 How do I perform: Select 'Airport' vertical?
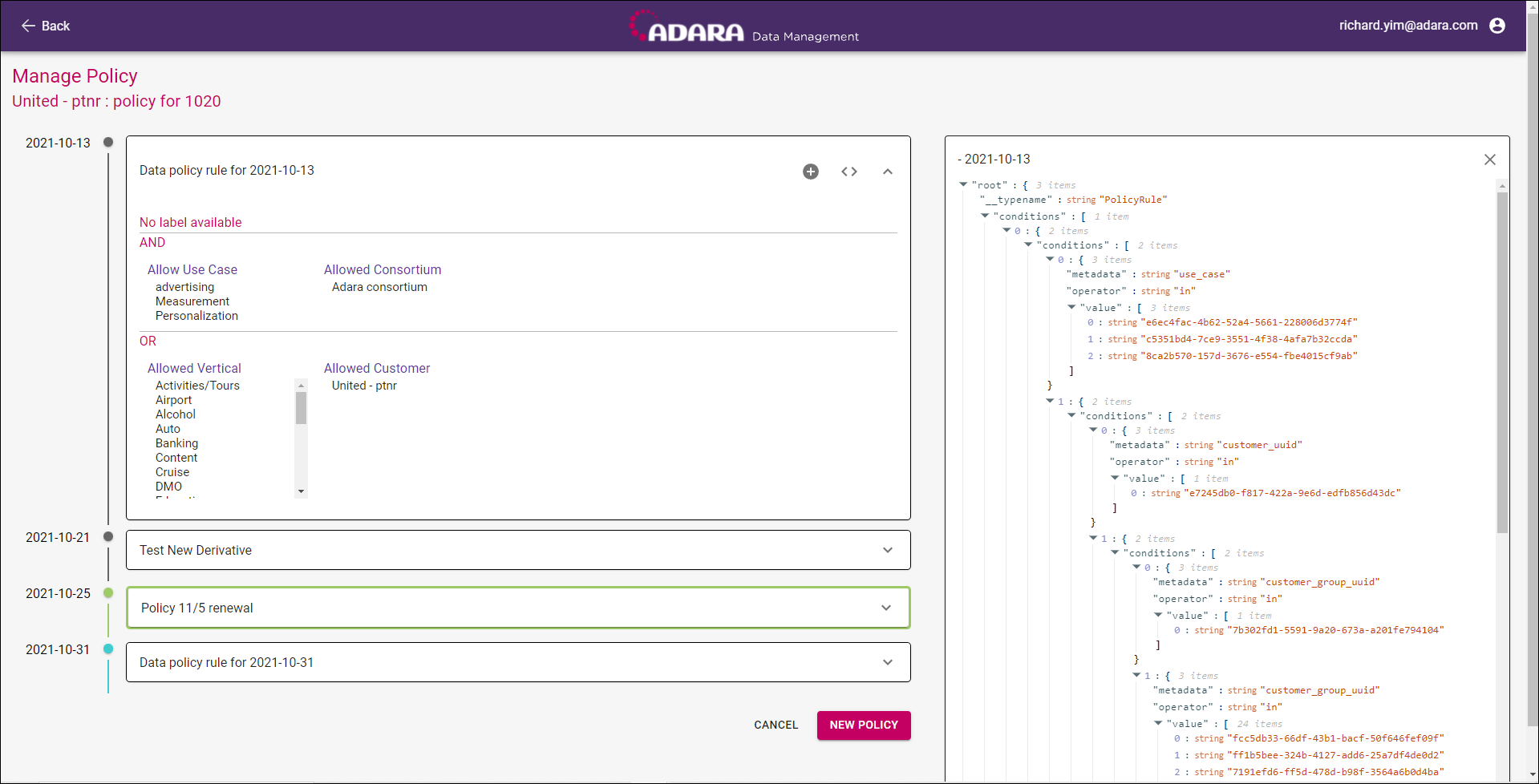(173, 400)
